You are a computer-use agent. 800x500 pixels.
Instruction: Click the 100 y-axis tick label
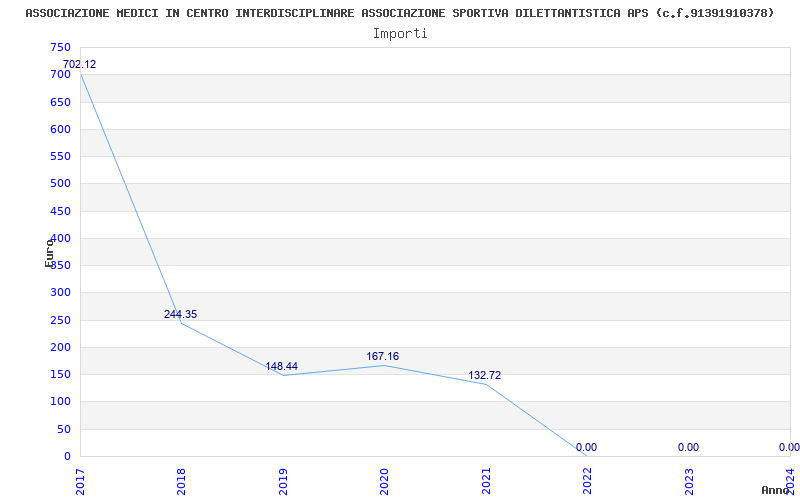point(60,402)
